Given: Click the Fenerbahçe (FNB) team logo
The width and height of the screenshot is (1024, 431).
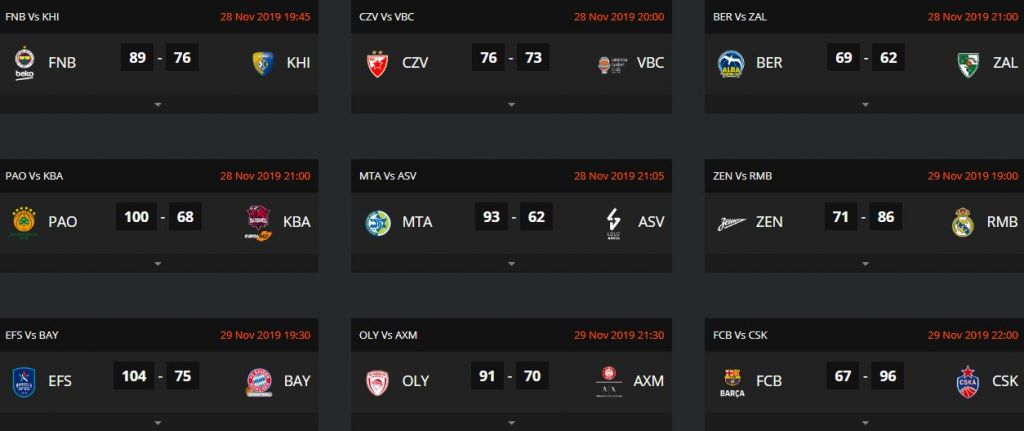Looking at the screenshot, I should coord(25,62).
